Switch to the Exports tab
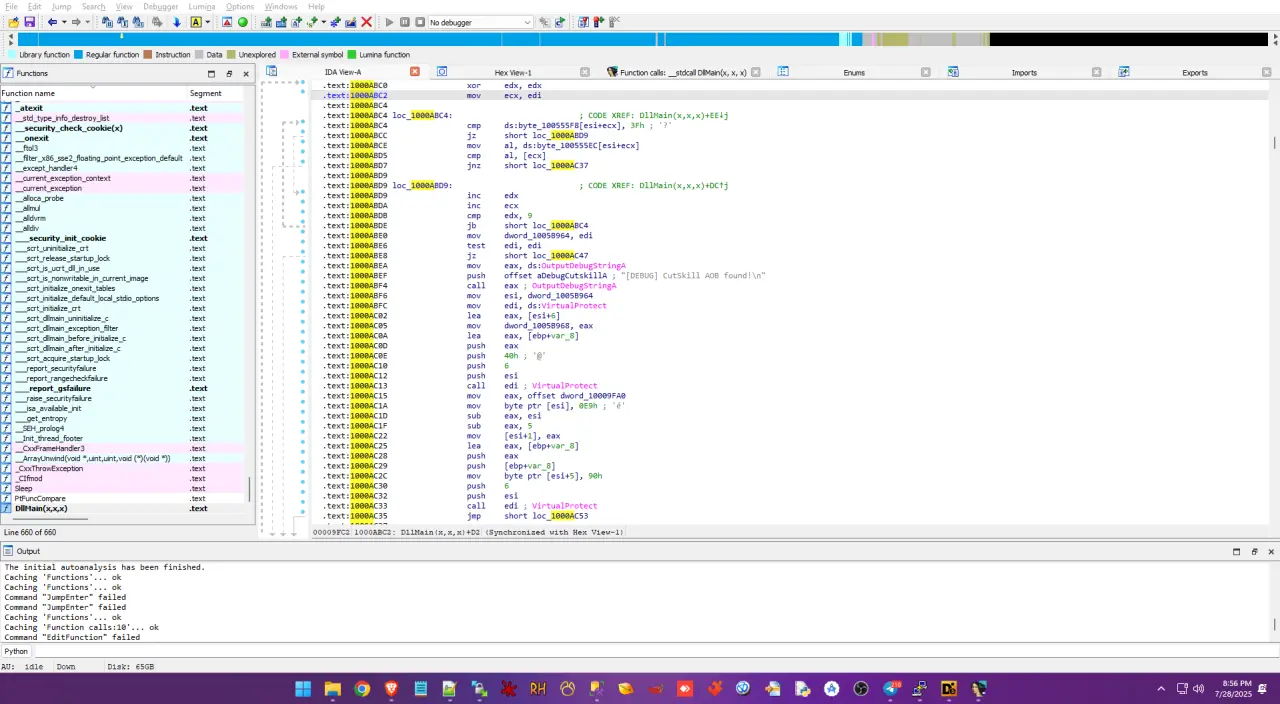Screen dimensions: 1280x704 click(x=1195, y=72)
